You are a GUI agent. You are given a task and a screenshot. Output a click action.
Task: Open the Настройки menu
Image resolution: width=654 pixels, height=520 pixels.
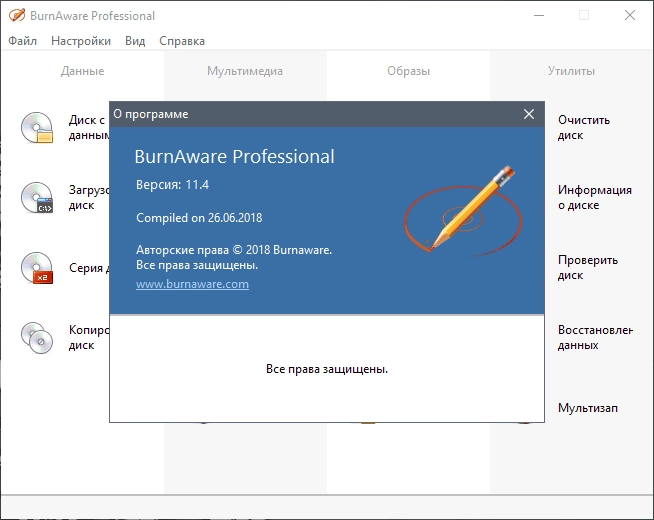pyautogui.click(x=81, y=41)
